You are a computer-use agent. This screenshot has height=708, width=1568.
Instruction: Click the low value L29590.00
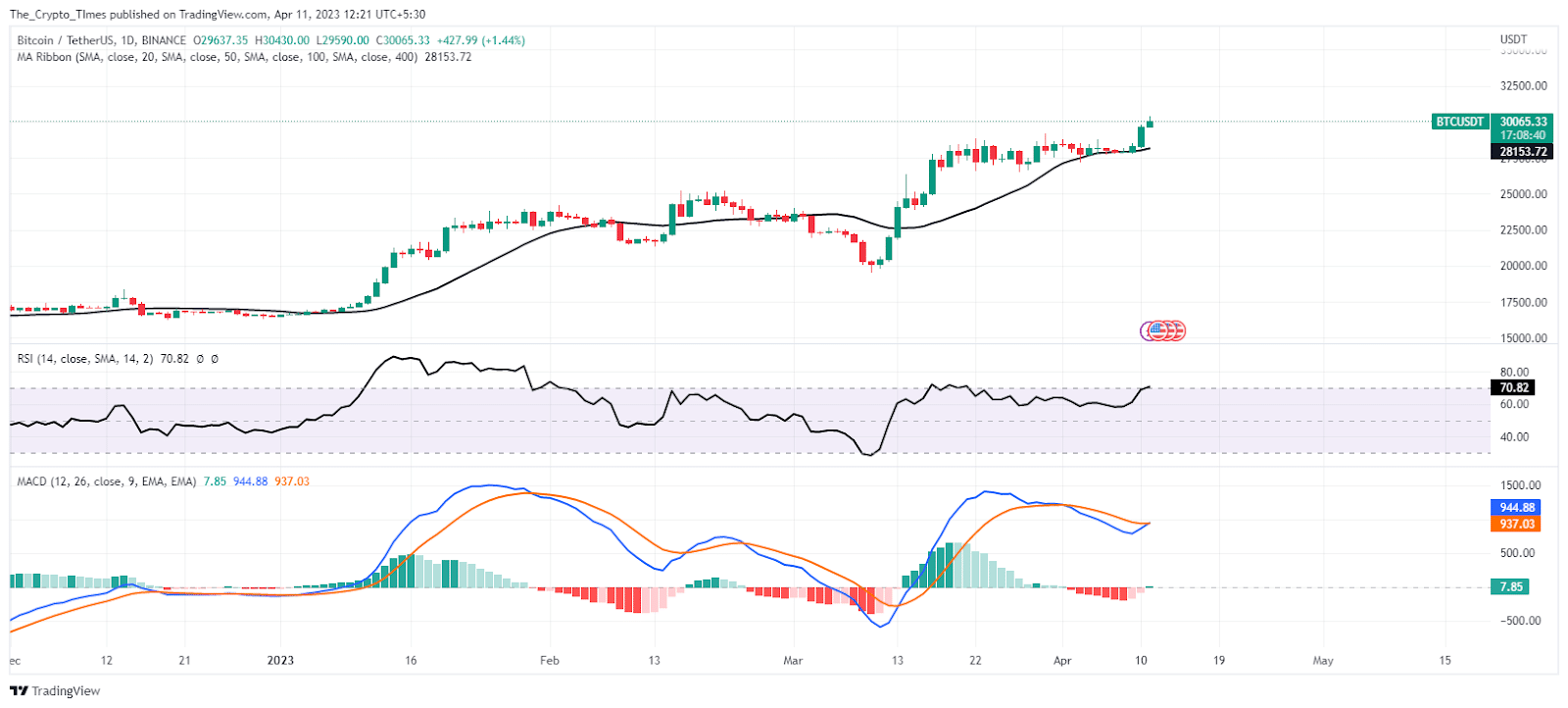343,40
